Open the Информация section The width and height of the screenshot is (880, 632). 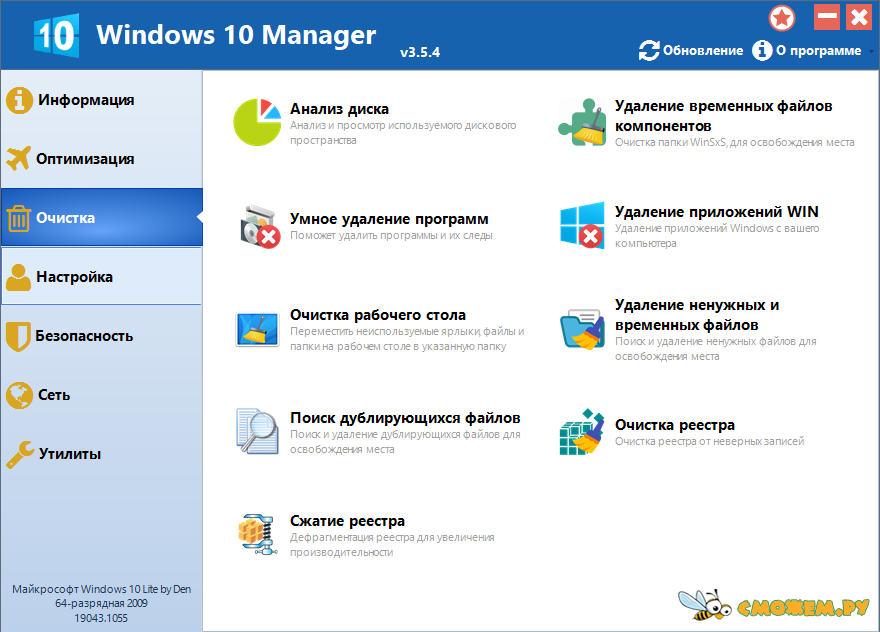click(x=102, y=100)
